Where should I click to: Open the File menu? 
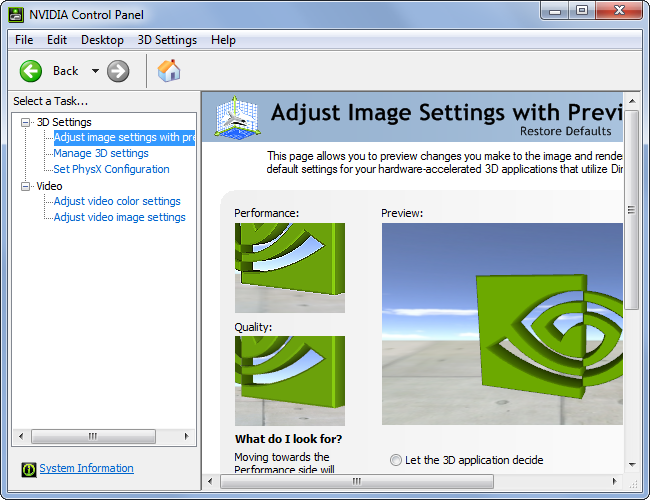point(24,40)
